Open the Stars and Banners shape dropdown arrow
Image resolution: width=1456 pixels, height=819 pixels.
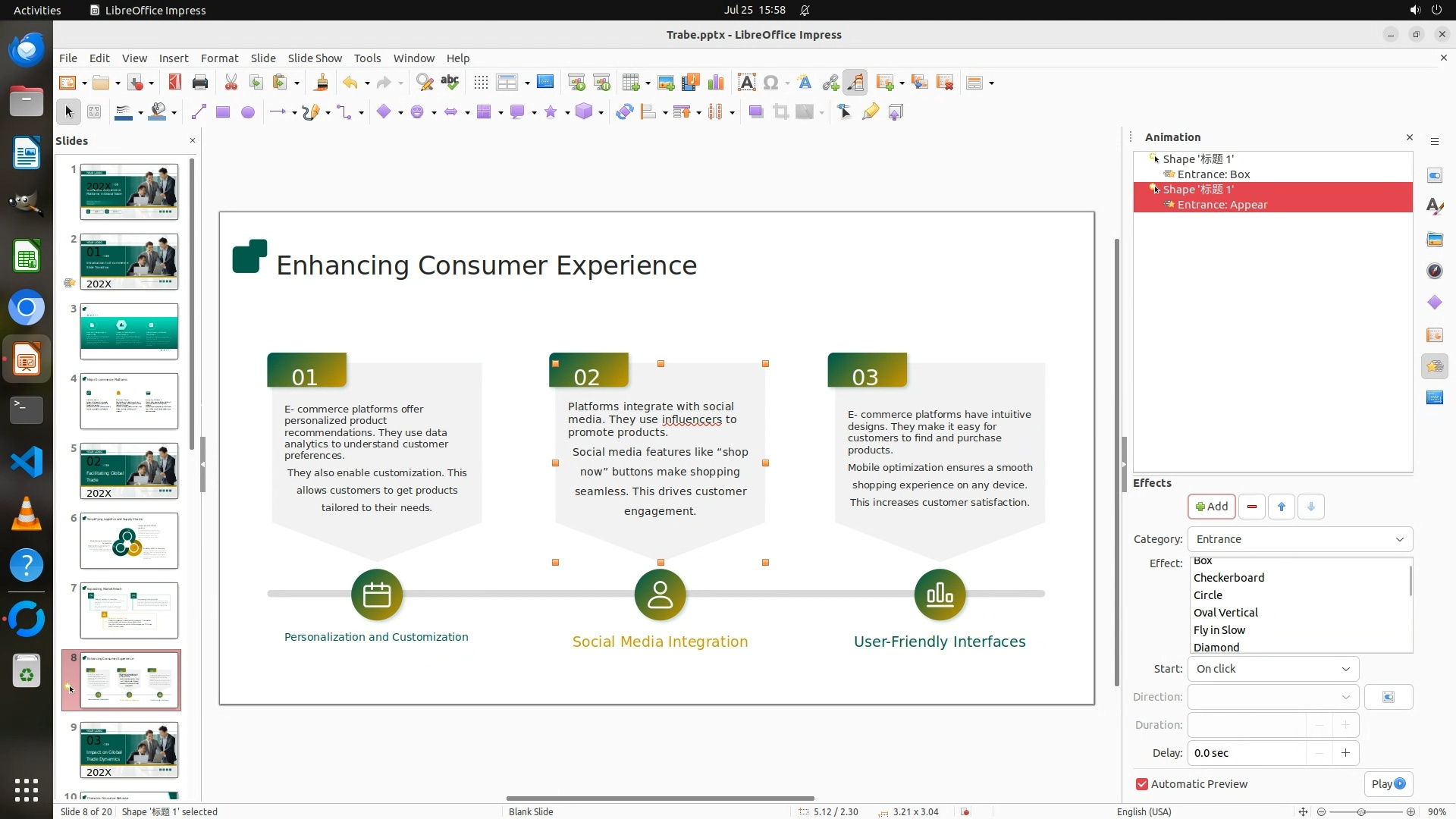click(567, 113)
